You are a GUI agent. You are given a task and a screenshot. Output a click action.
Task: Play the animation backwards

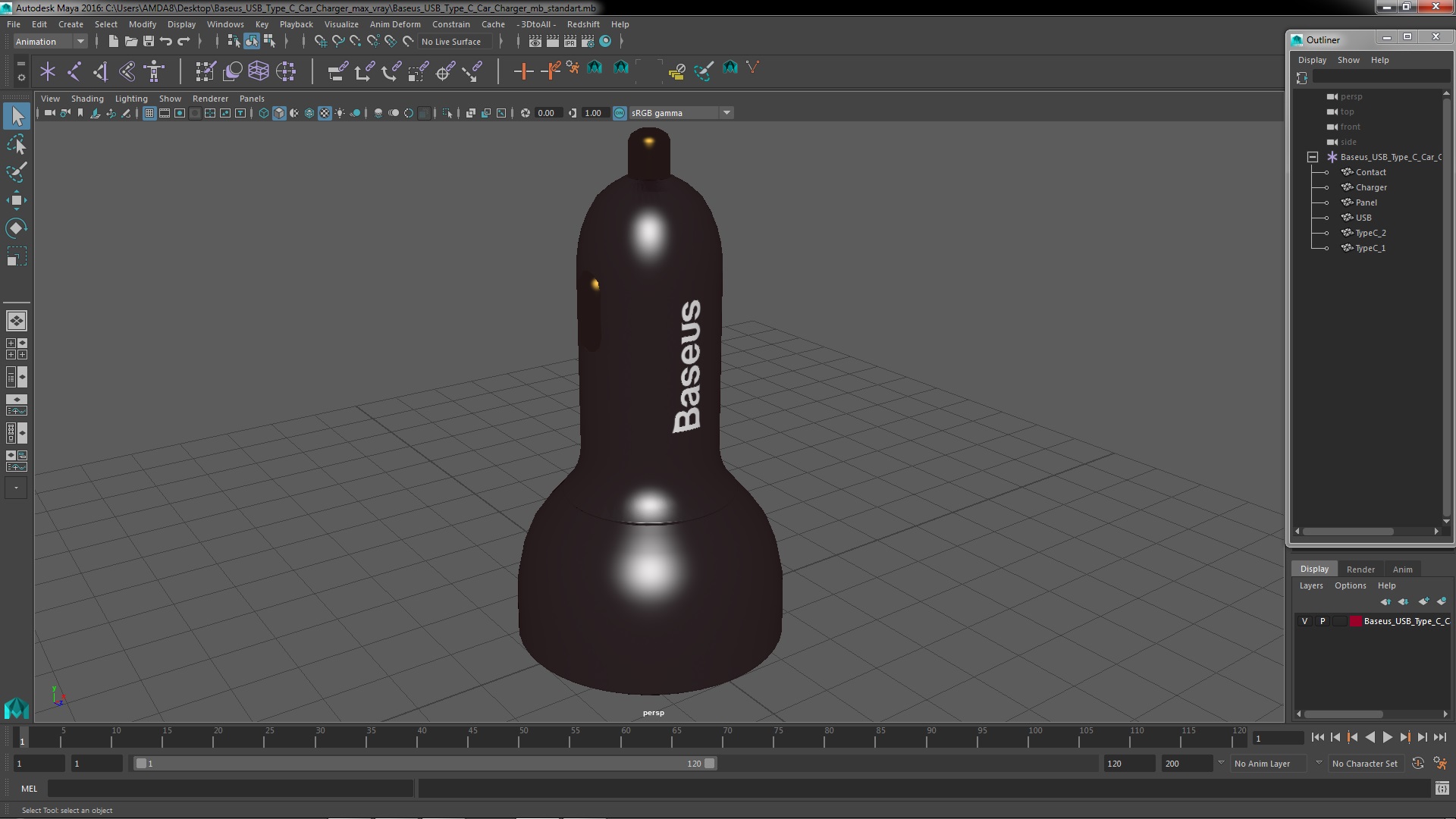[1370, 737]
